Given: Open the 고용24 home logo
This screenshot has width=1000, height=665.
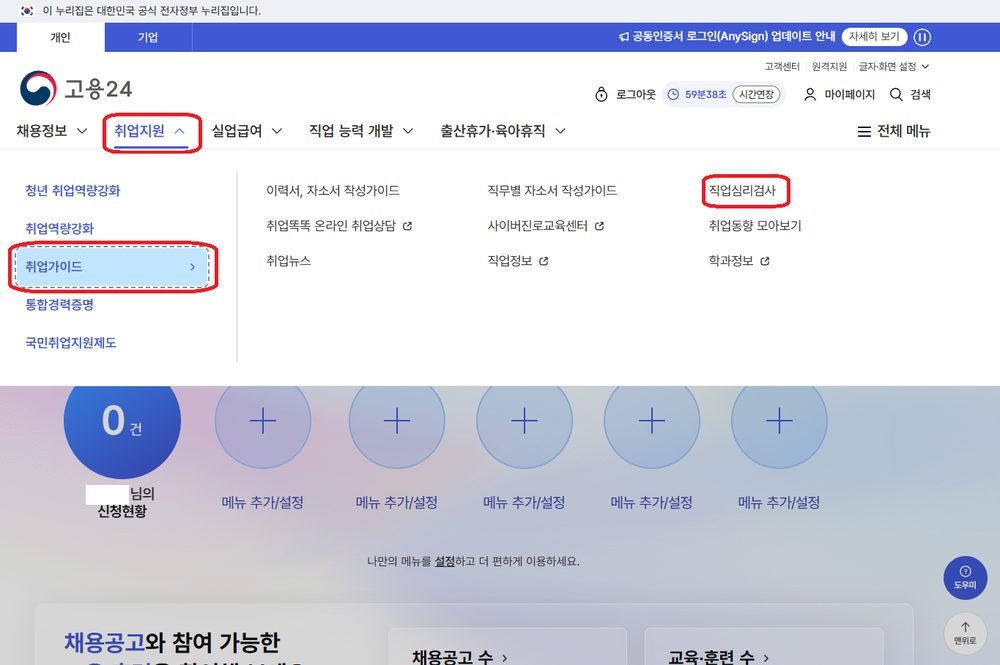Looking at the screenshot, I should tap(76, 89).
